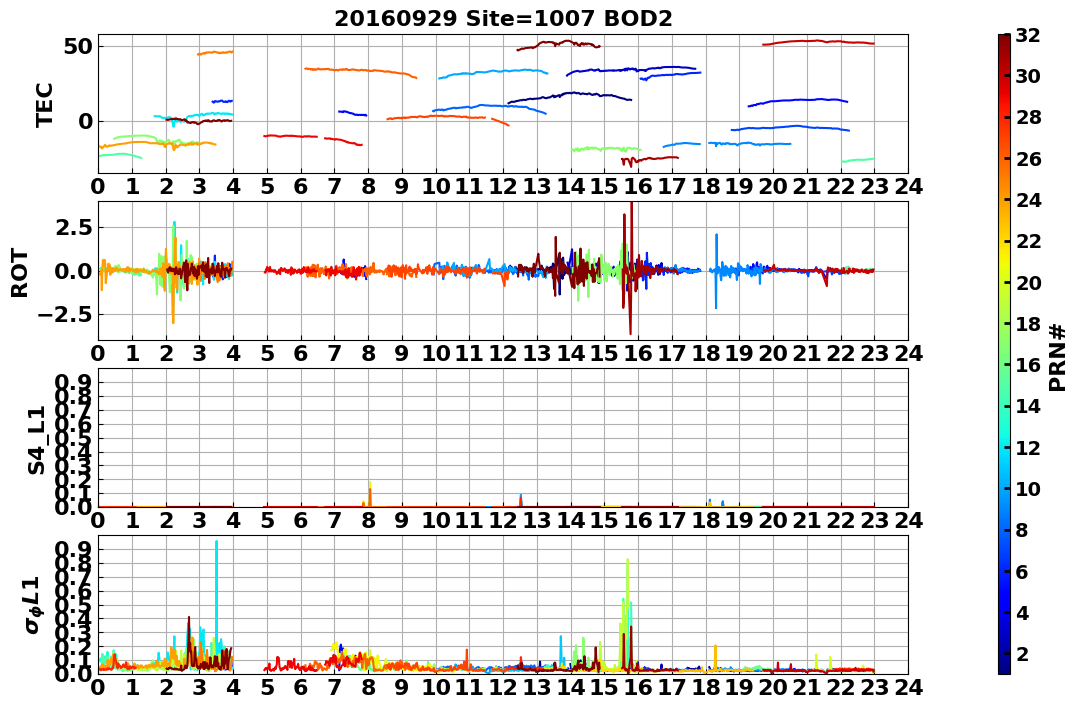Click the large dark red ROT spike near hour 16
1077x709 pixels.
coord(631,268)
